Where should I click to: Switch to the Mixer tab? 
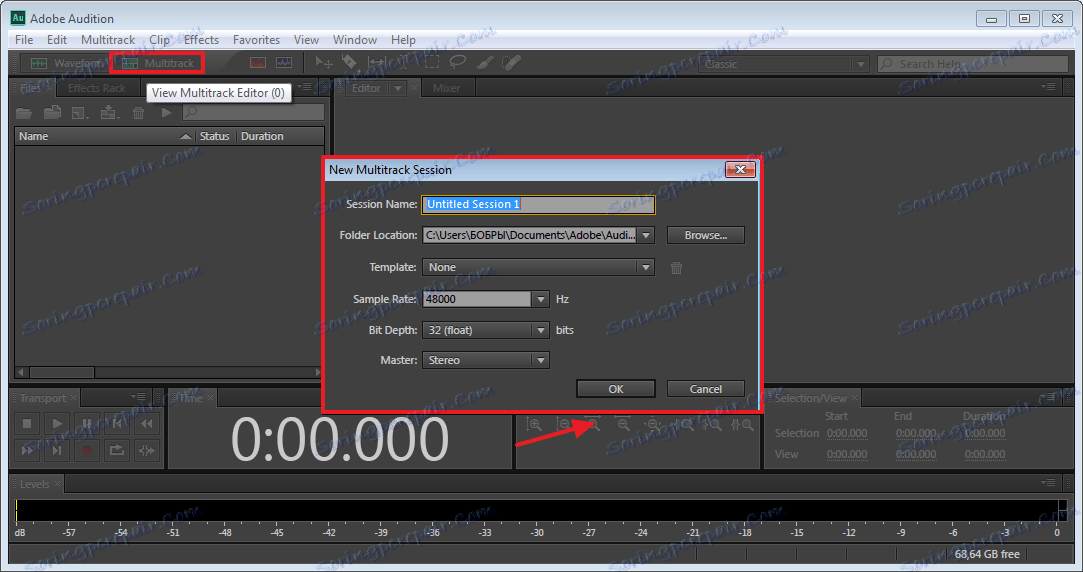tap(446, 88)
